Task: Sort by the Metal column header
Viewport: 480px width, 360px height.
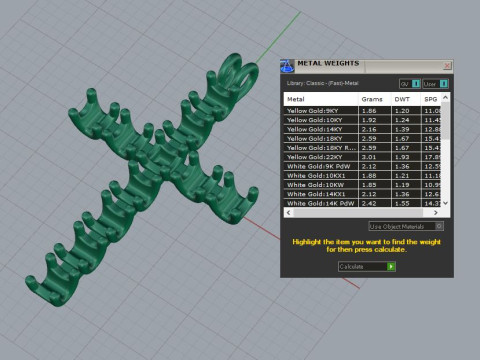Action: [x=321, y=99]
